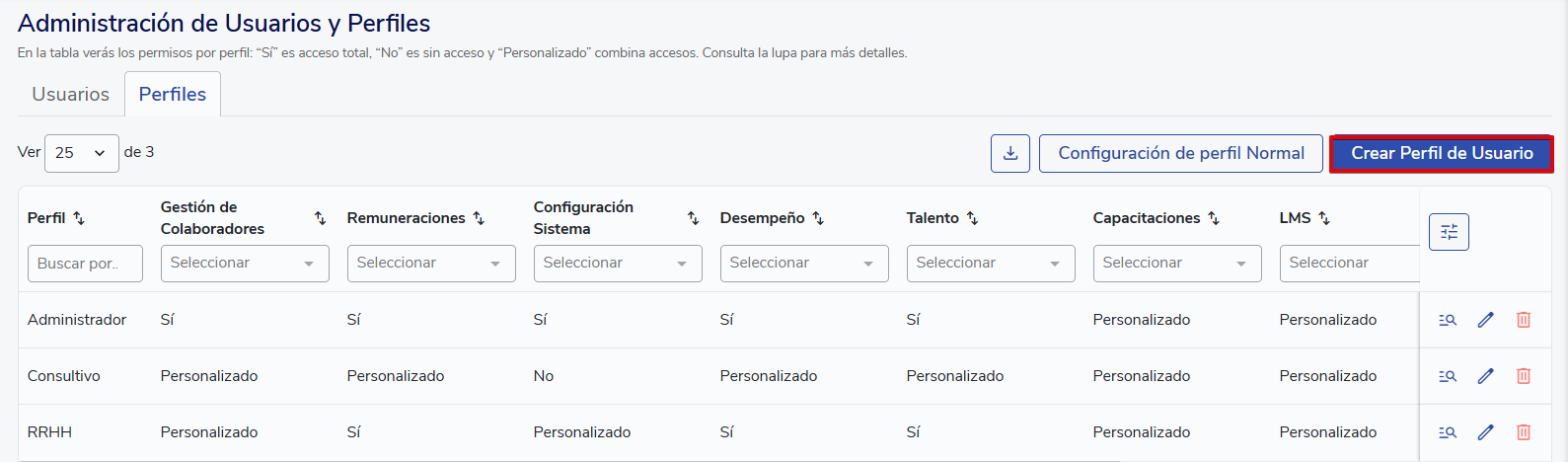The height and width of the screenshot is (462, 1568).
Task: Delete the Administrador profile
Action: 1523,320
